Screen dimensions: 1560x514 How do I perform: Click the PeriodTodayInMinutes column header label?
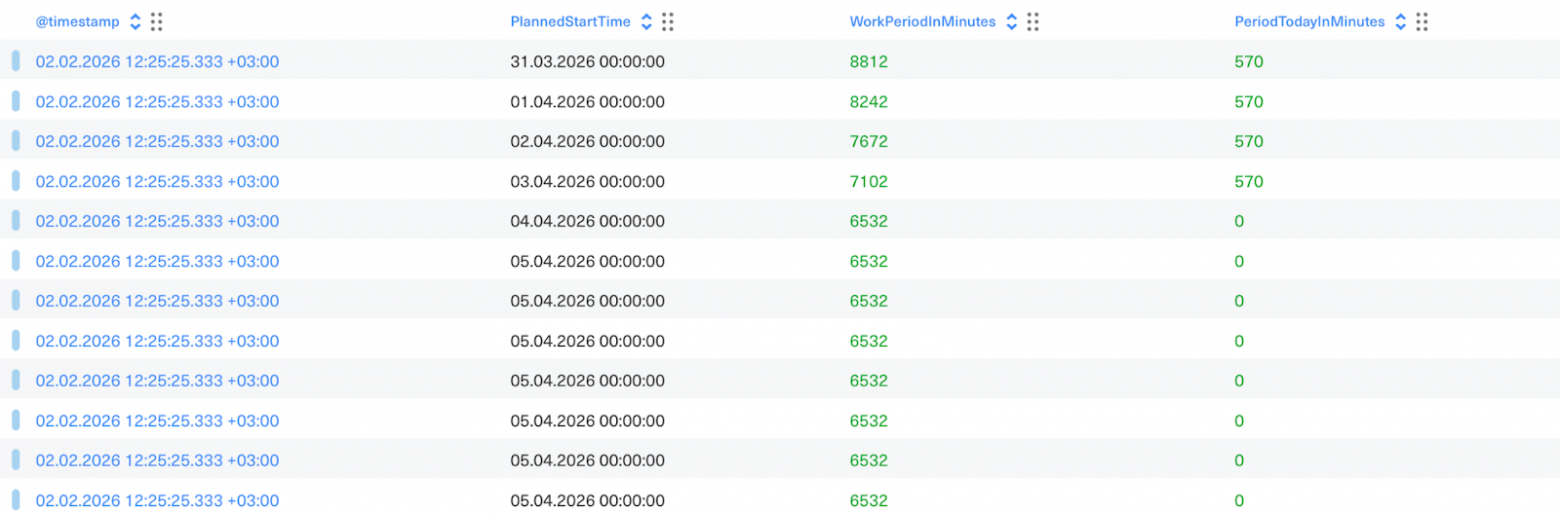point(1310,22)
